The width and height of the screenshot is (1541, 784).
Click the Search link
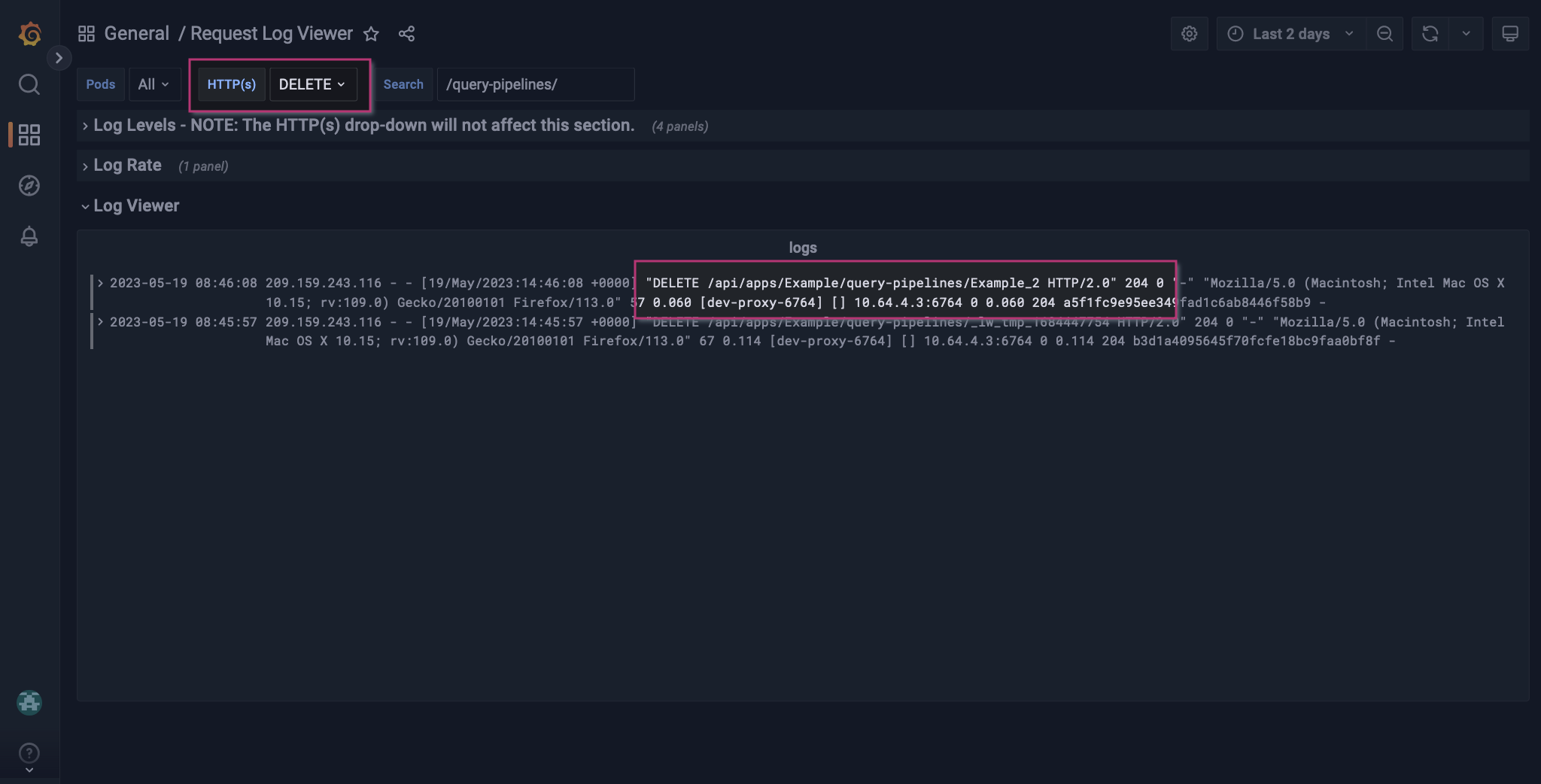tap(403, 84)
